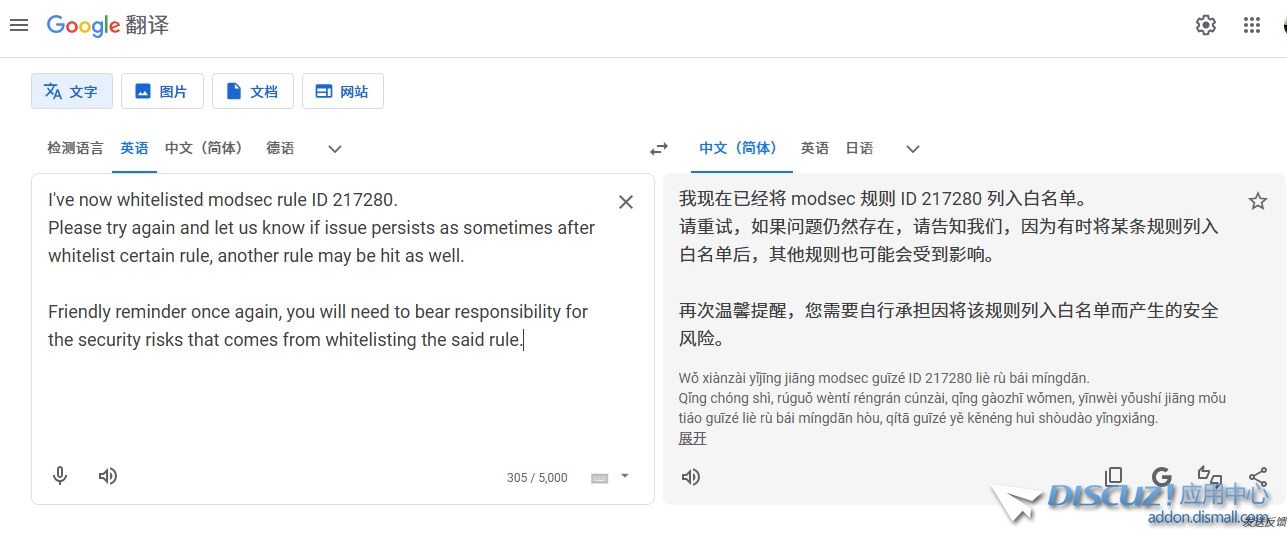Image resolution: width=1287 pixels, height=543 pixels.
Task: Open the main hamburger menu
Action: (18, 25)
